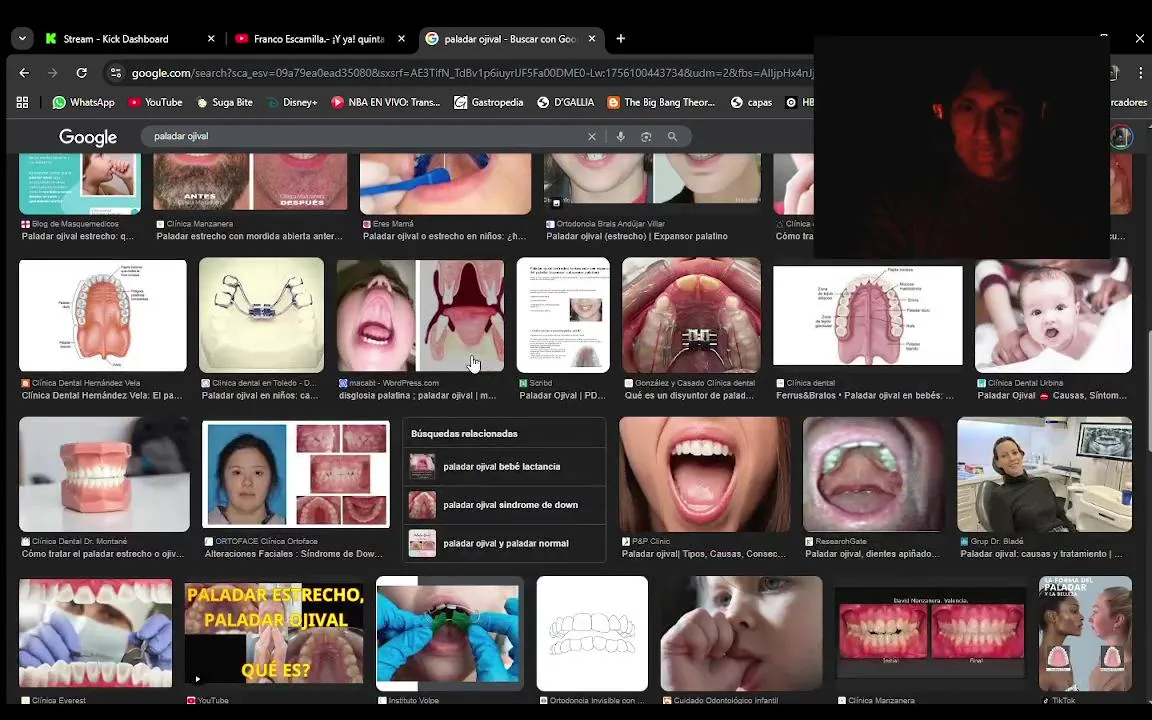Image resolution: width=1152 pixels, height=720 pixels.
Task: Switch to the Franco Escamilla YouTube tab
Action: tap(319, 39)
